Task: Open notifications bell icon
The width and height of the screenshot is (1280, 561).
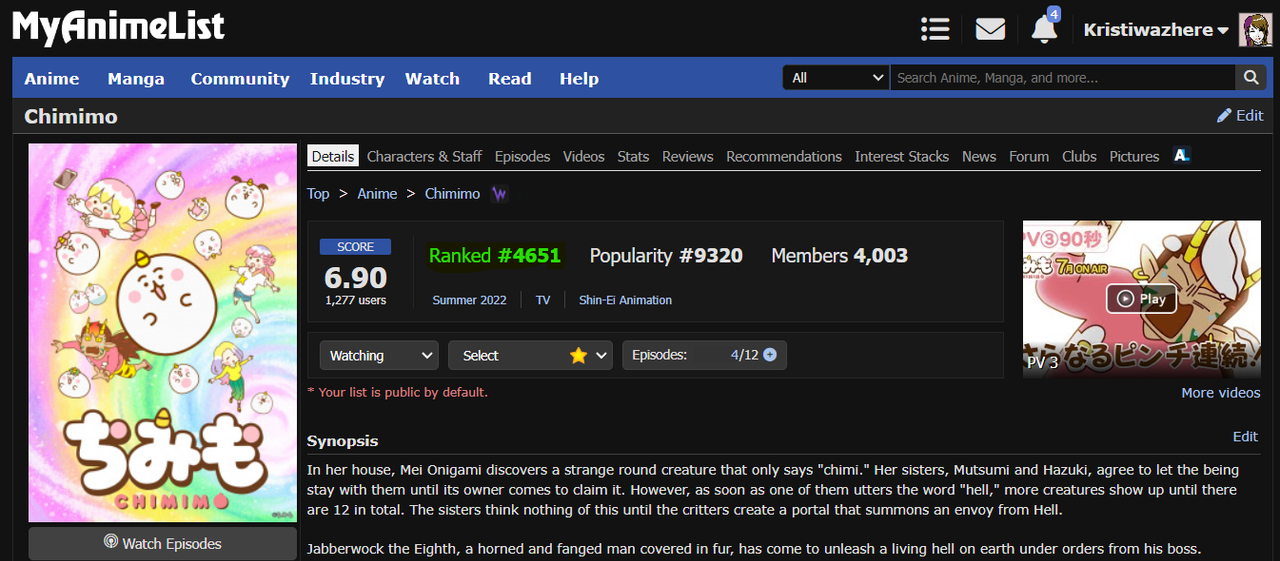Action: tap(1044, 29)
